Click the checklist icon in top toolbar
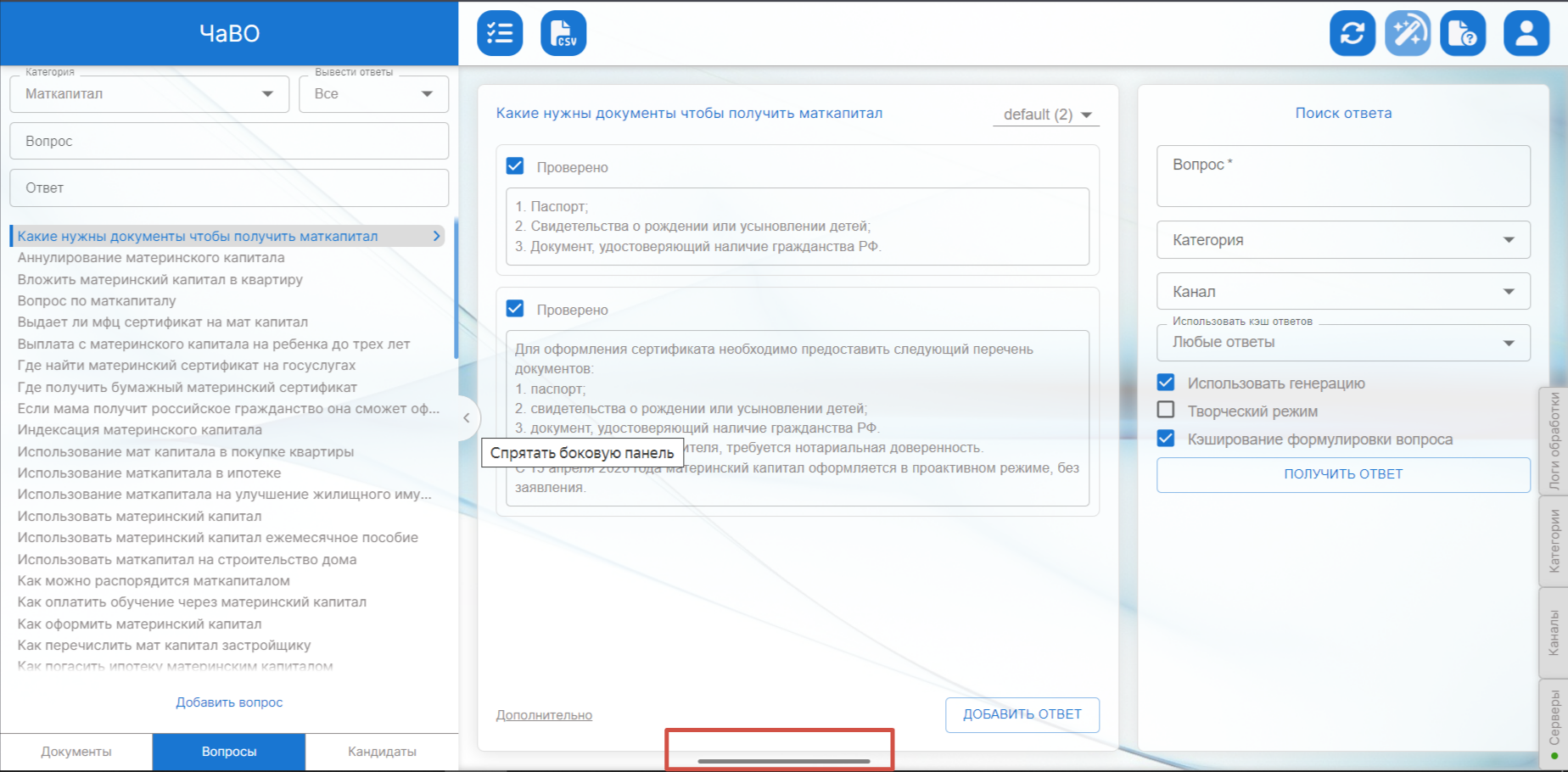The height and width of the screenshot is (772, 1568). coord(500,33)
